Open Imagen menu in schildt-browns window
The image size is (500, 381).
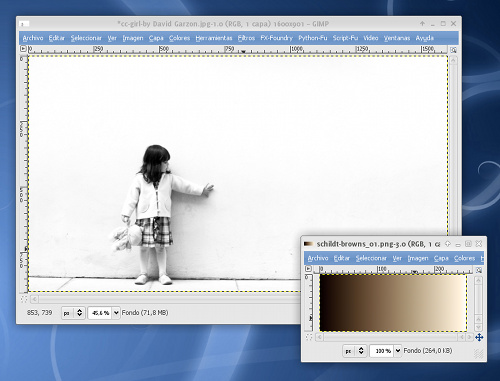coord(418,258)
